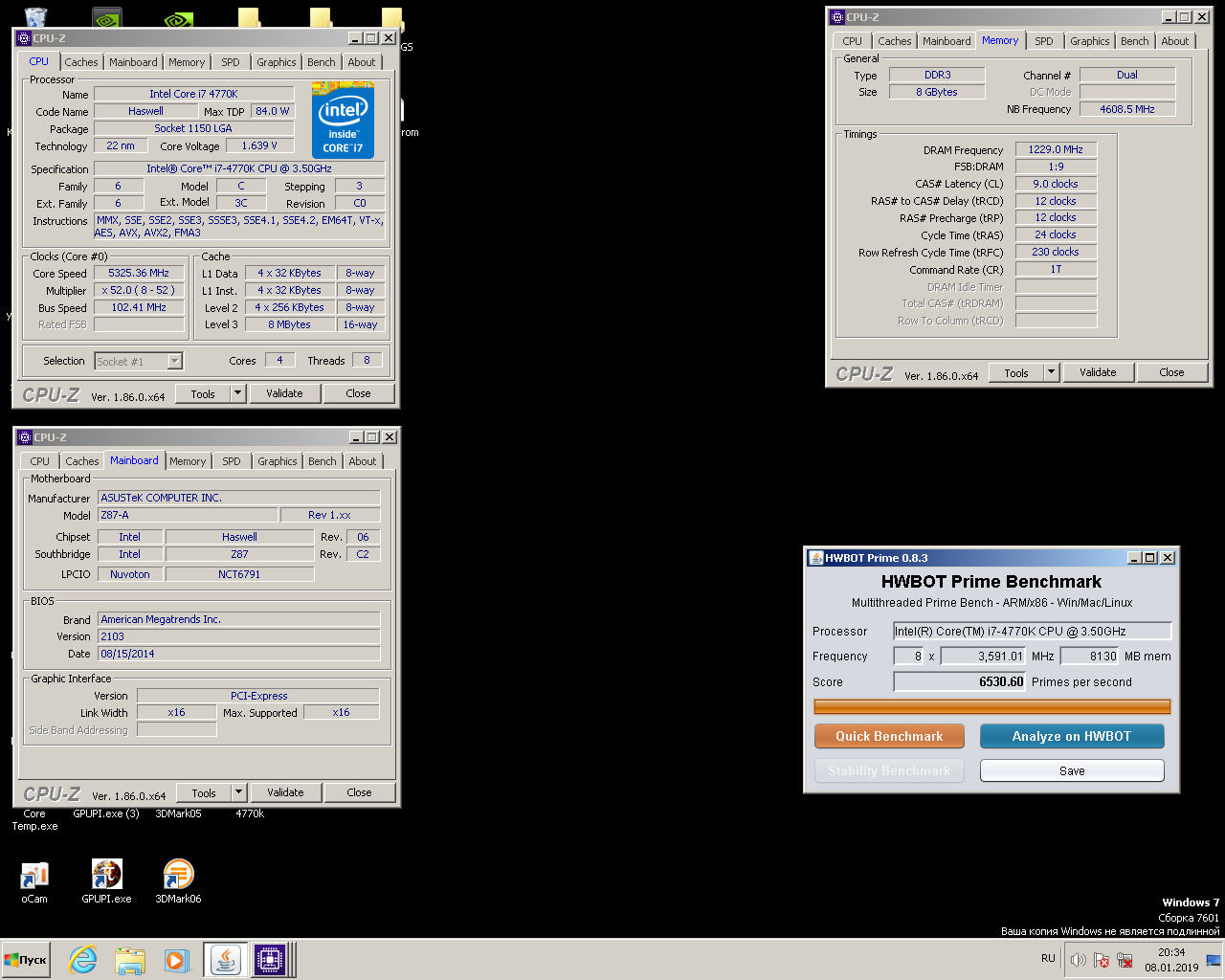This screenshot has width=1225, height=980.
Task: Open the volume speaker icon in the tray
Action: coord(1078,960)
